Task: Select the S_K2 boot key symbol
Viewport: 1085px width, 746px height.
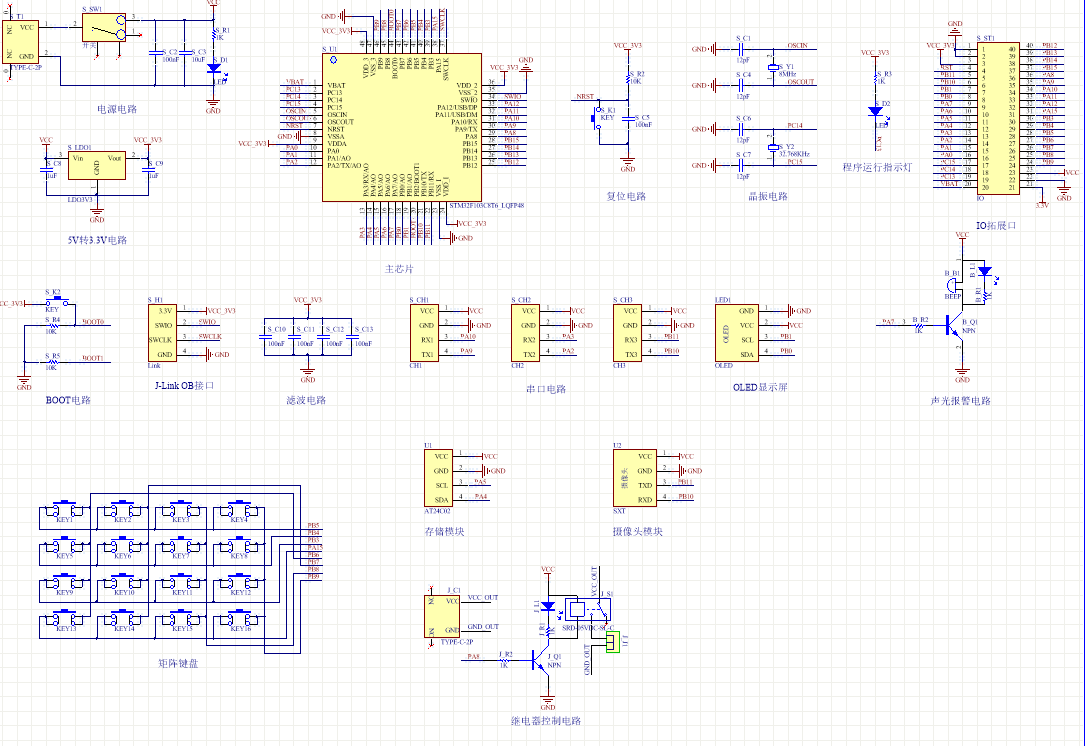Action: [57, 300]
